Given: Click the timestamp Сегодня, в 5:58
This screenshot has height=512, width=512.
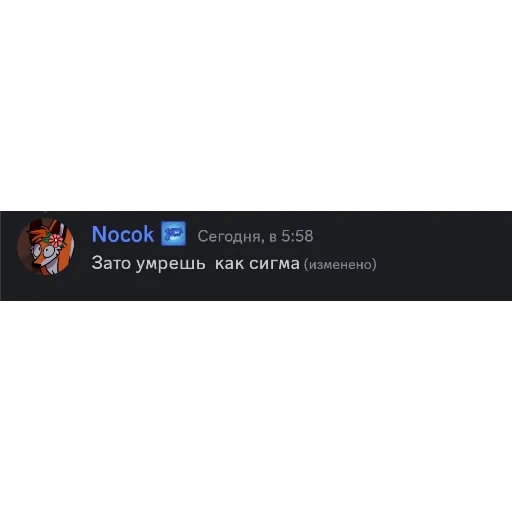Looking at the screenshot, I should (255, 236).
